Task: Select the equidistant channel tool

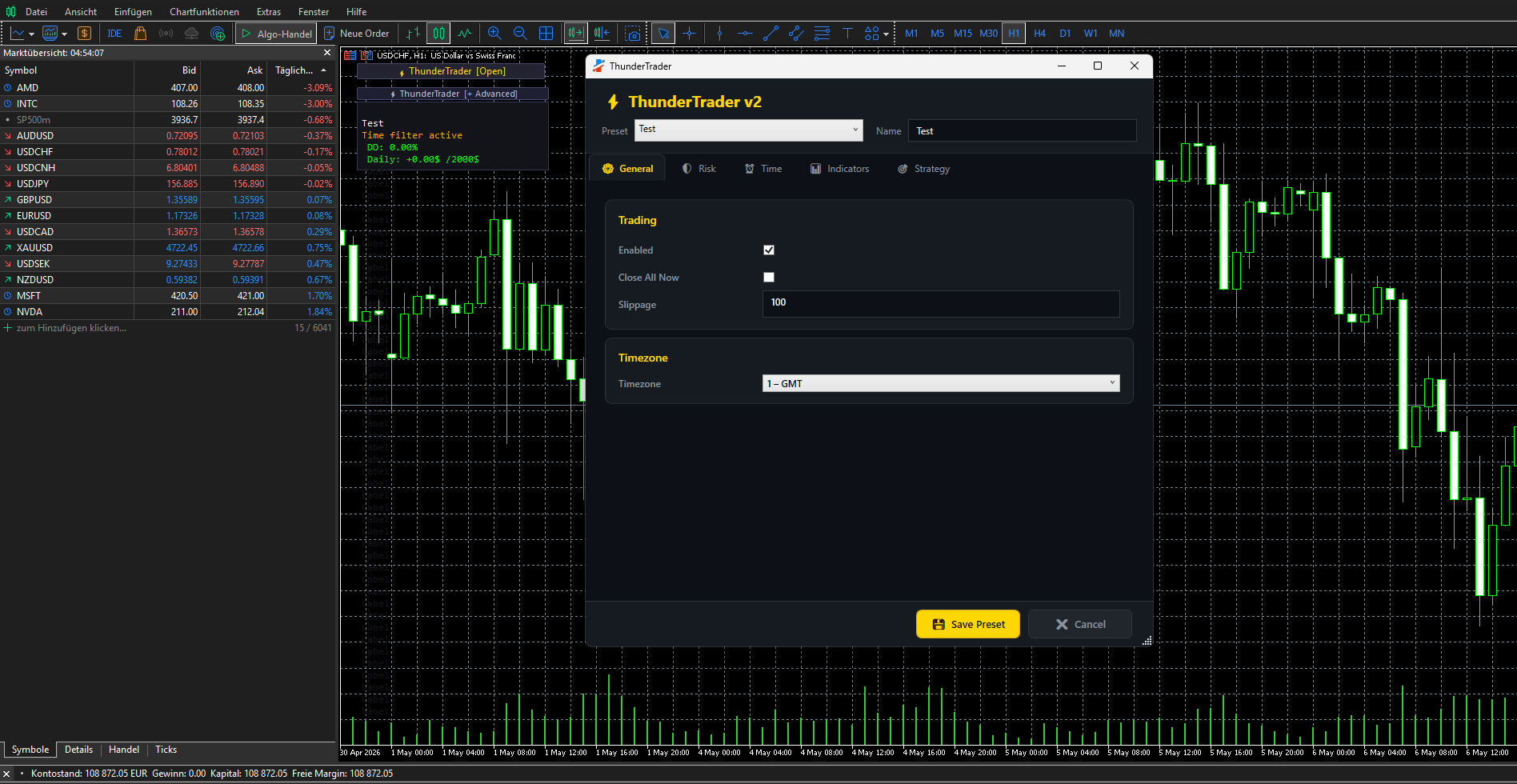Action: (x=796, y=34)
